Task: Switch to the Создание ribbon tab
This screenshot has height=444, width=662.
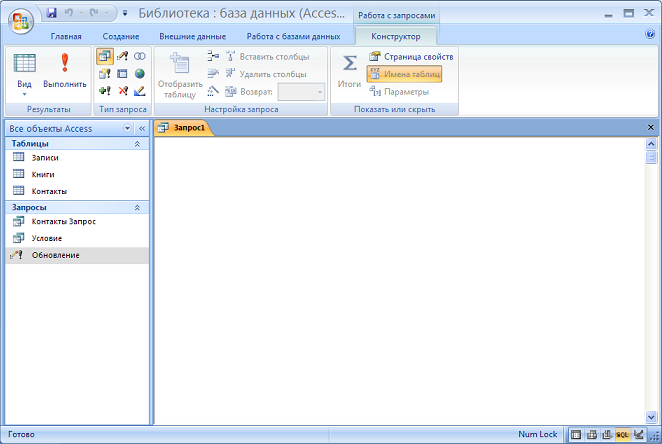Action: [121, 36]
